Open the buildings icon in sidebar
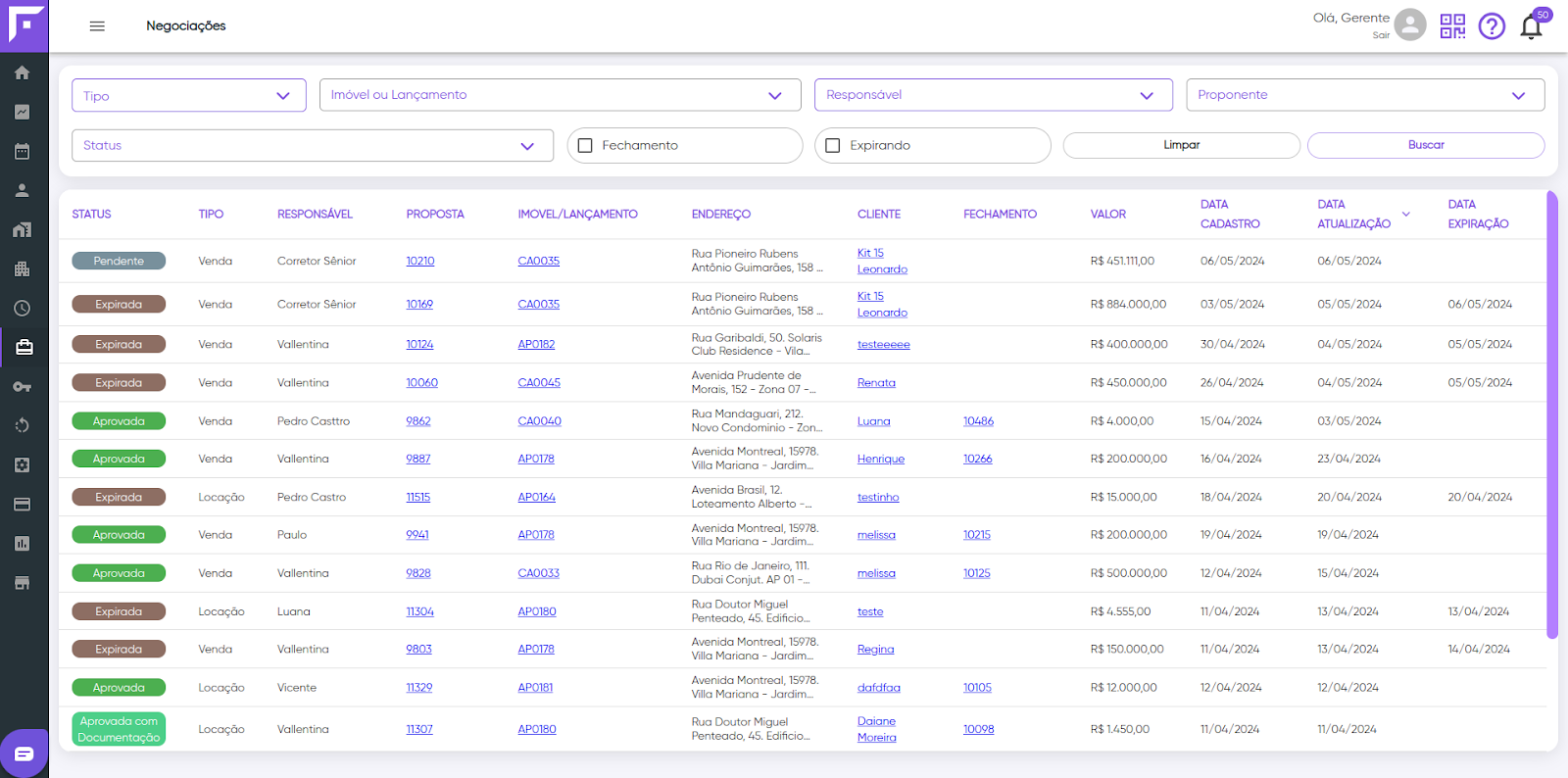The width and height of the screenshot is (1568, 778). 22,268
